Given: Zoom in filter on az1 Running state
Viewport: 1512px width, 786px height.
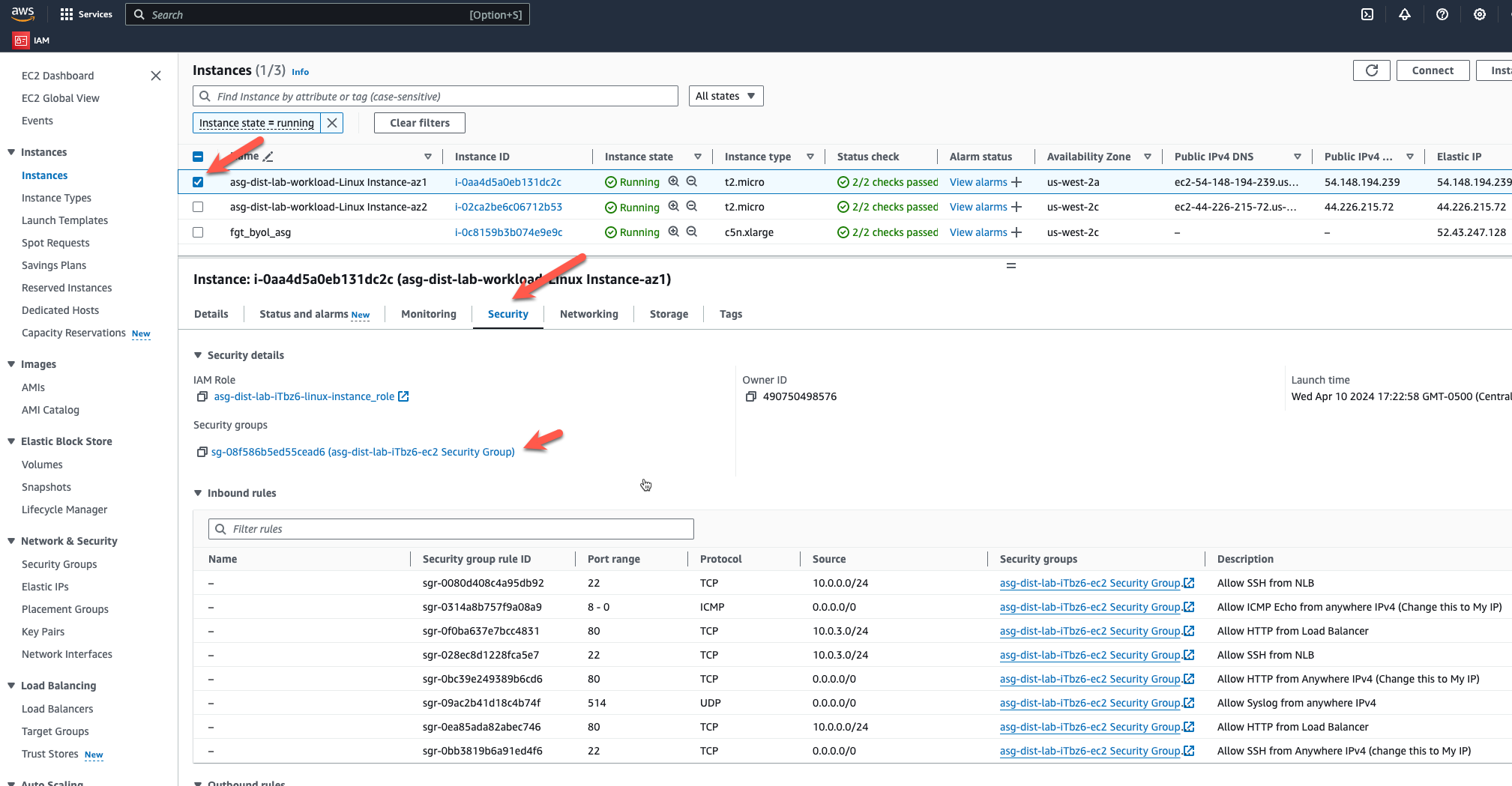Looking at the screenshot, I should 674,181.
